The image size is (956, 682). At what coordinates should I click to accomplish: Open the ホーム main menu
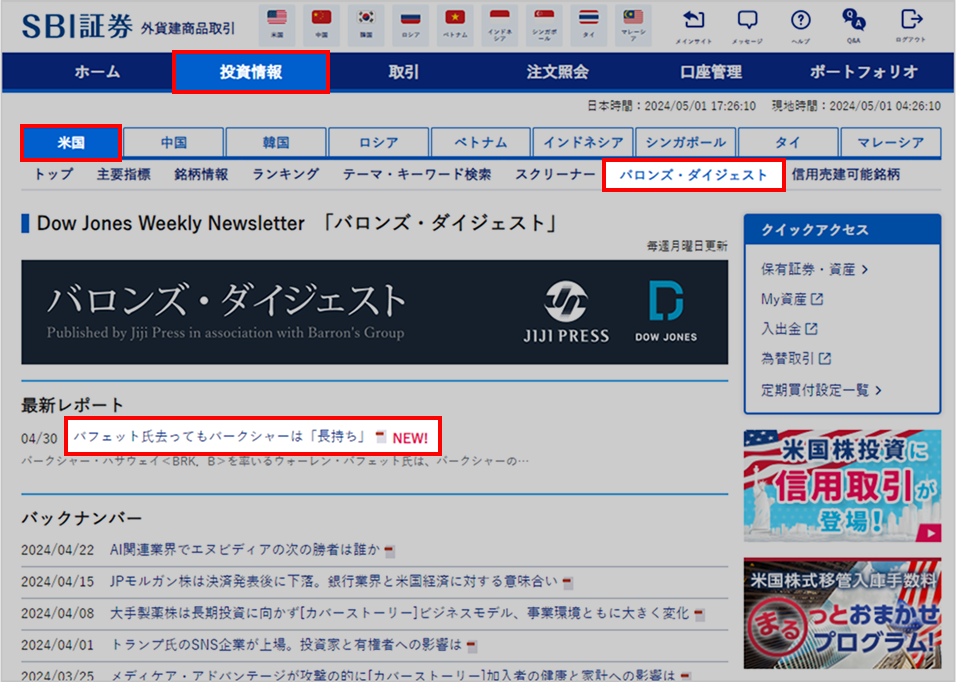pos(97,72)
